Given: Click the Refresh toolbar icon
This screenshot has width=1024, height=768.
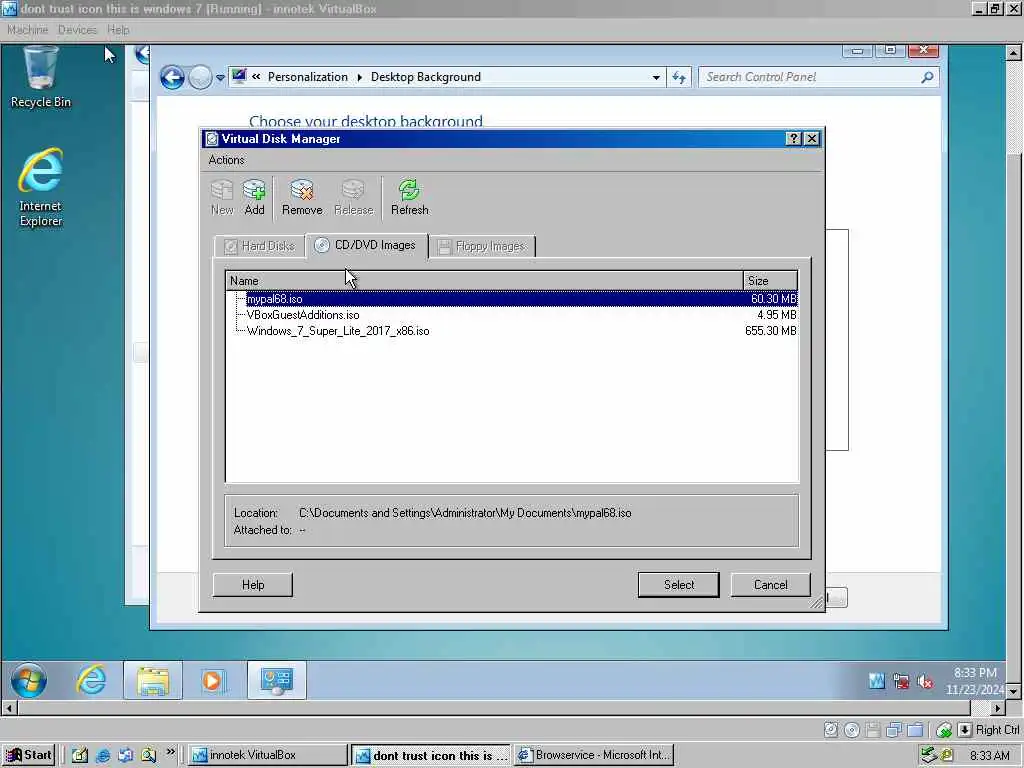Looking at the screenshot, I should click(409, 197).
